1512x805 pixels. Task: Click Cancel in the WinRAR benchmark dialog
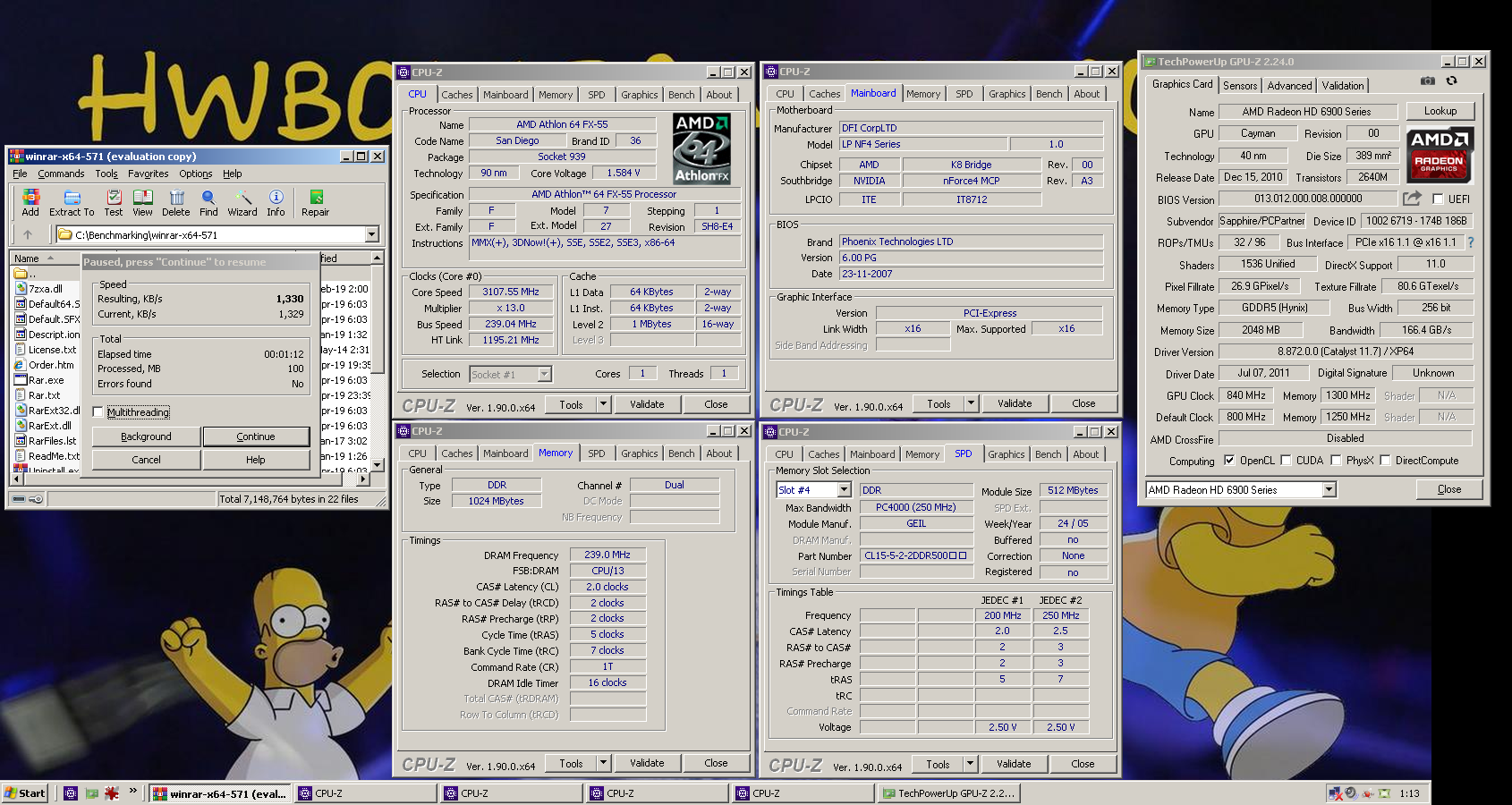(x=146, y=460)
